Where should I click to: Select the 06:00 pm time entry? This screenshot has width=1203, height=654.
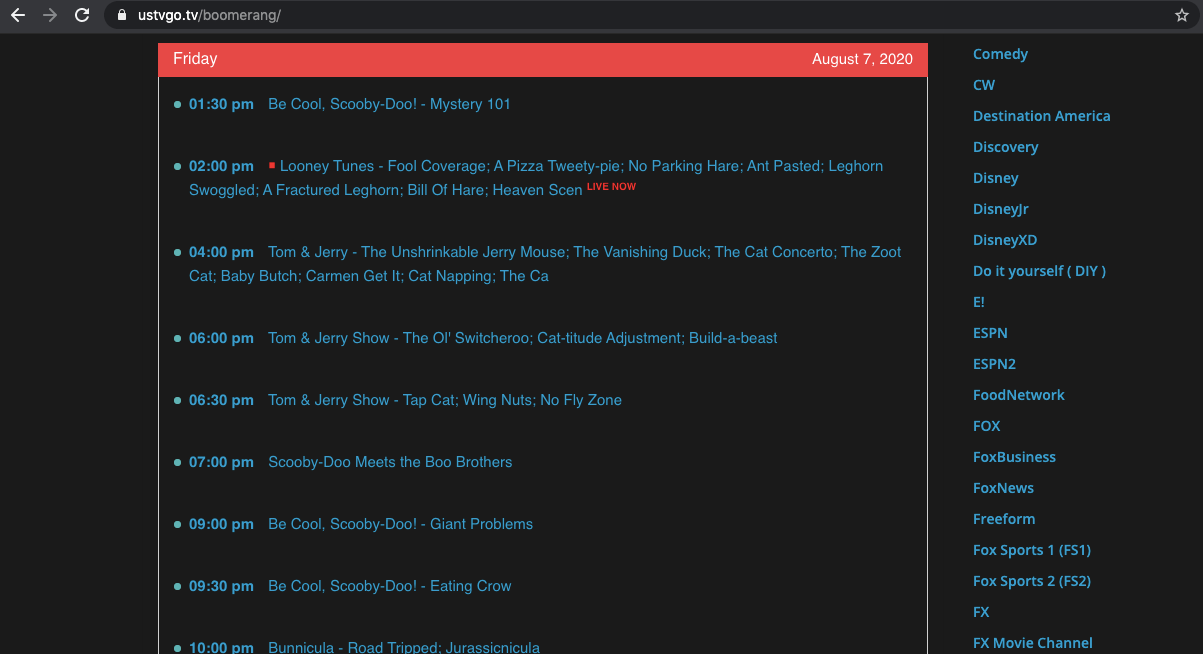coord(221,338)
